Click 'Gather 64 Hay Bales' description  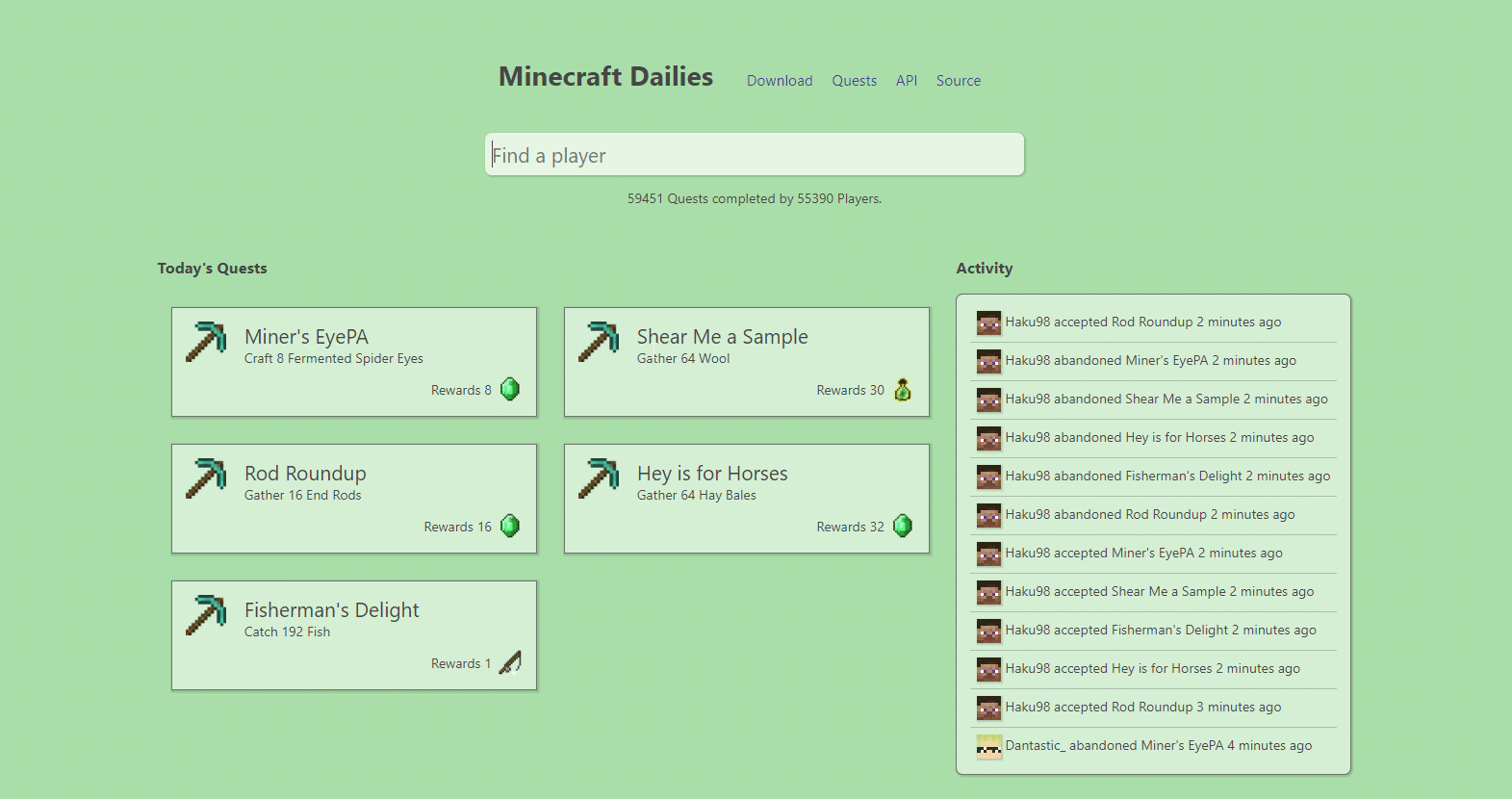point(697,495)
